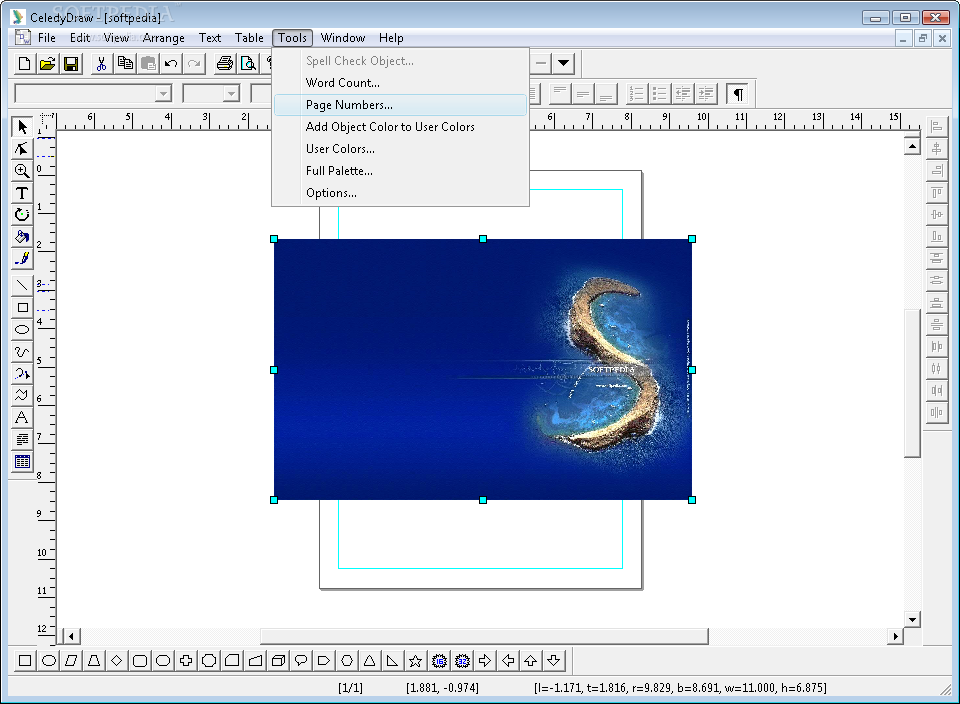Open Options from Tools menu
The image size is (960, 704).
click(x=400, y=193)
